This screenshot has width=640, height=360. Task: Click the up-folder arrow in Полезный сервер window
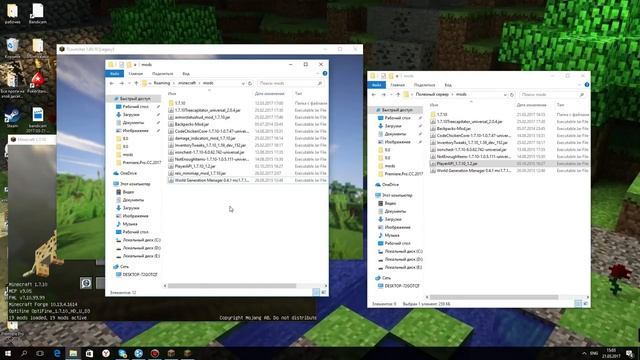click(398, 95)
